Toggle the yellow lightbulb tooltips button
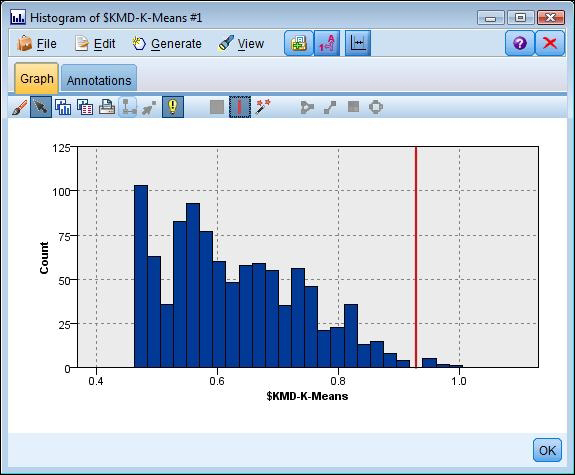Screen dimensions: 575x475 pos(173,107)
